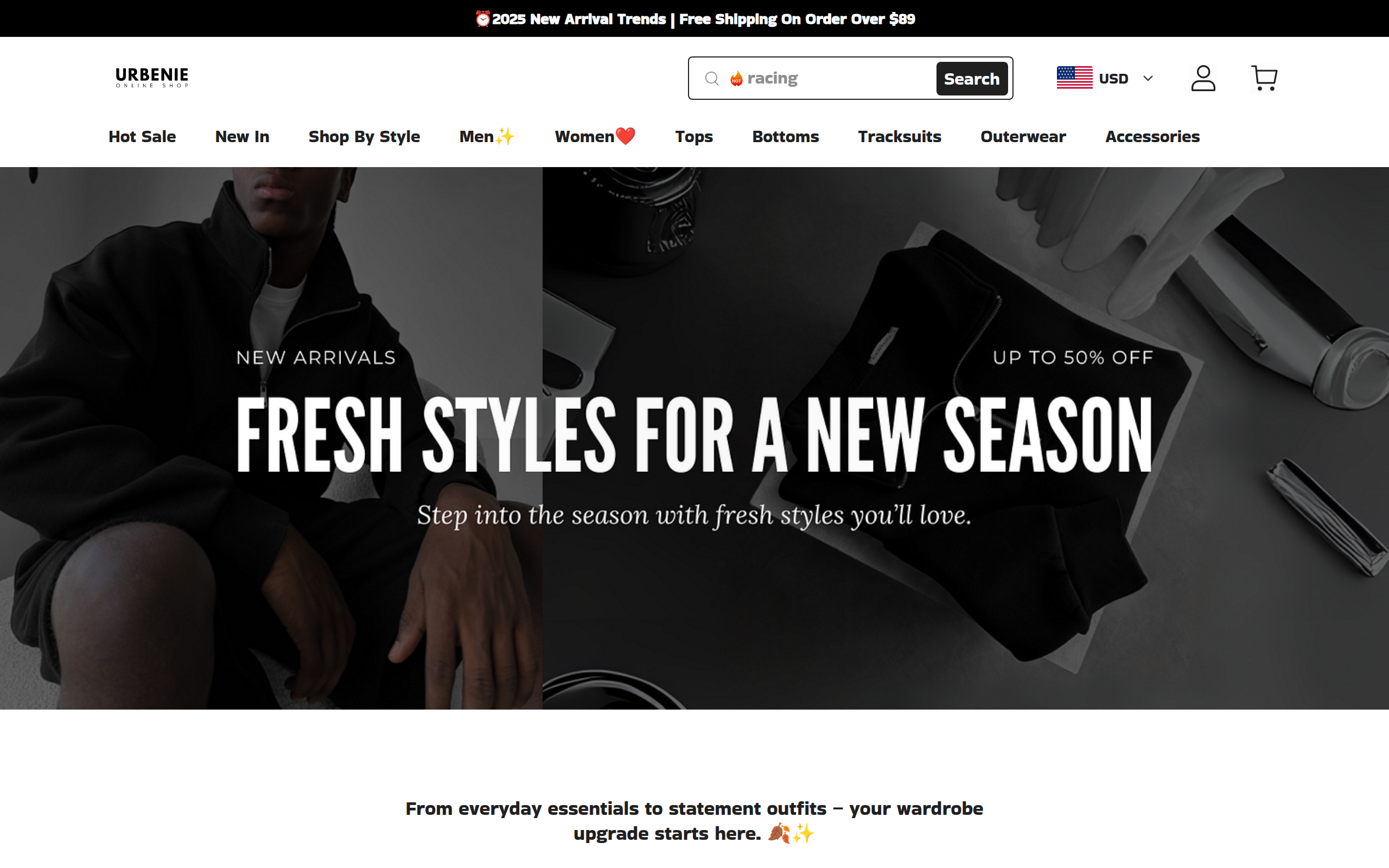Open the Accessories nav link
Viewport: 1389px width, 868px height.
point(1152,137)
